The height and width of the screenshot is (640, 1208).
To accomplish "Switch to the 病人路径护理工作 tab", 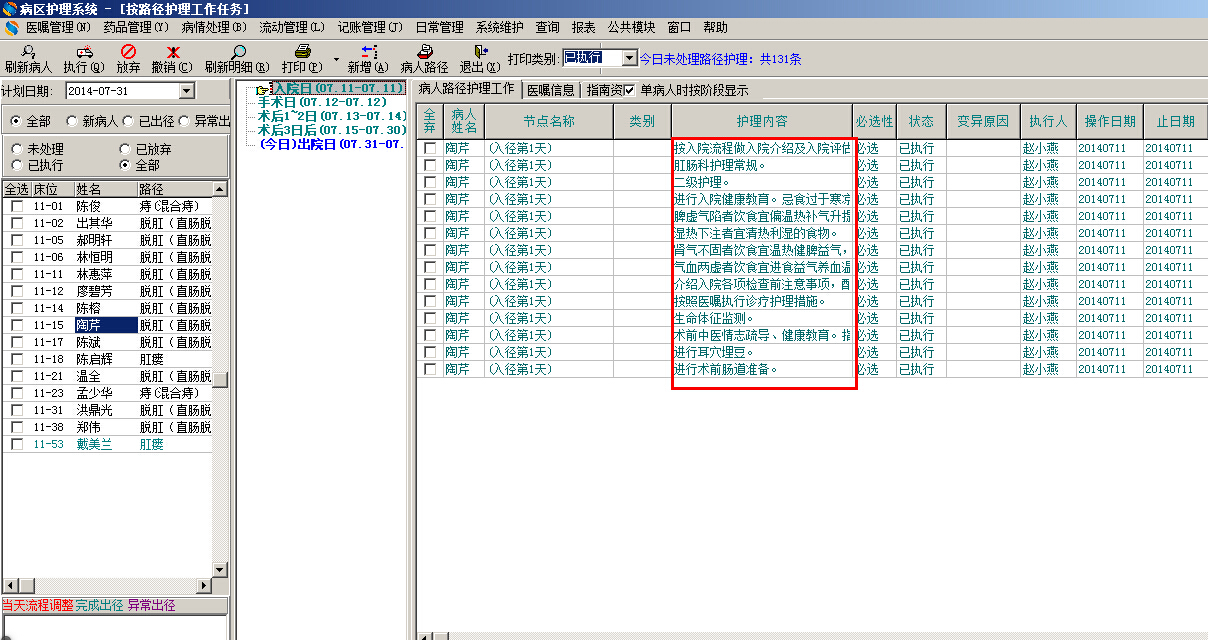I will 467,89.
